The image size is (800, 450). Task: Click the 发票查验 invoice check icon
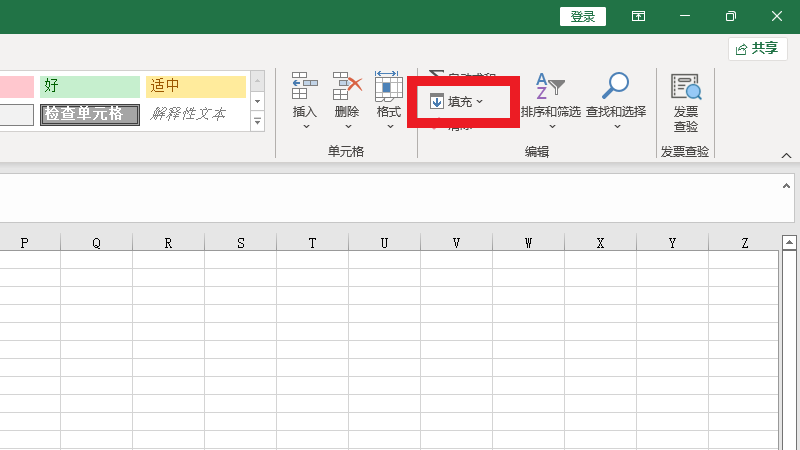(x=686, y=89)
